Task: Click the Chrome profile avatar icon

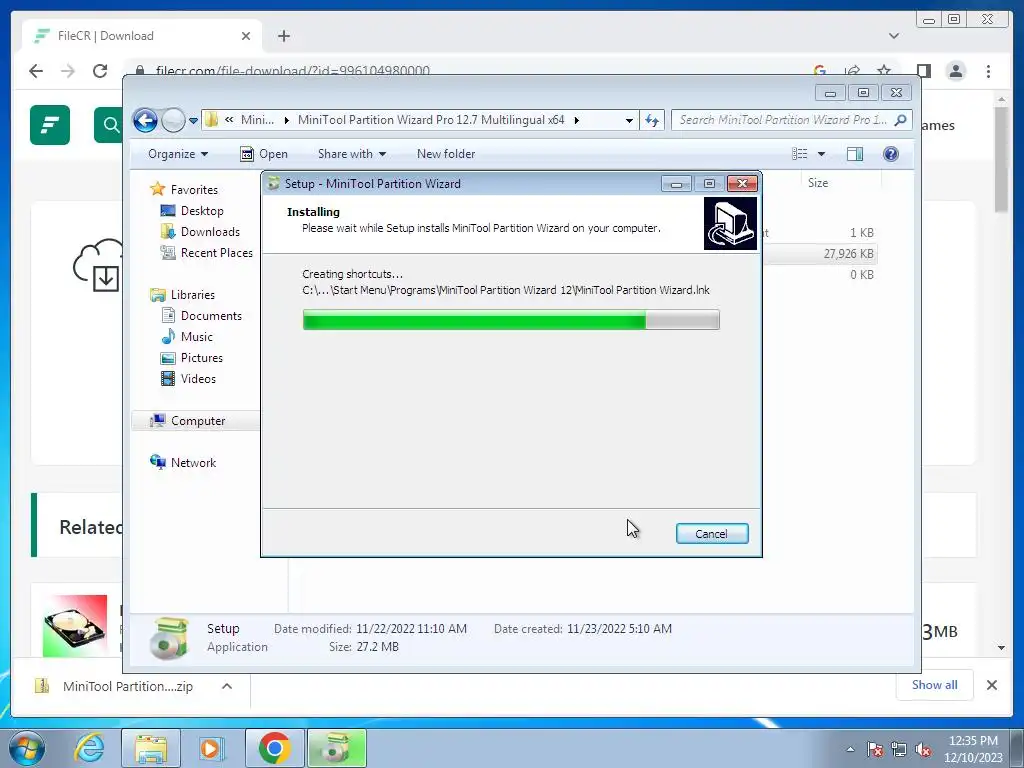Action: [x=956, y=71]
